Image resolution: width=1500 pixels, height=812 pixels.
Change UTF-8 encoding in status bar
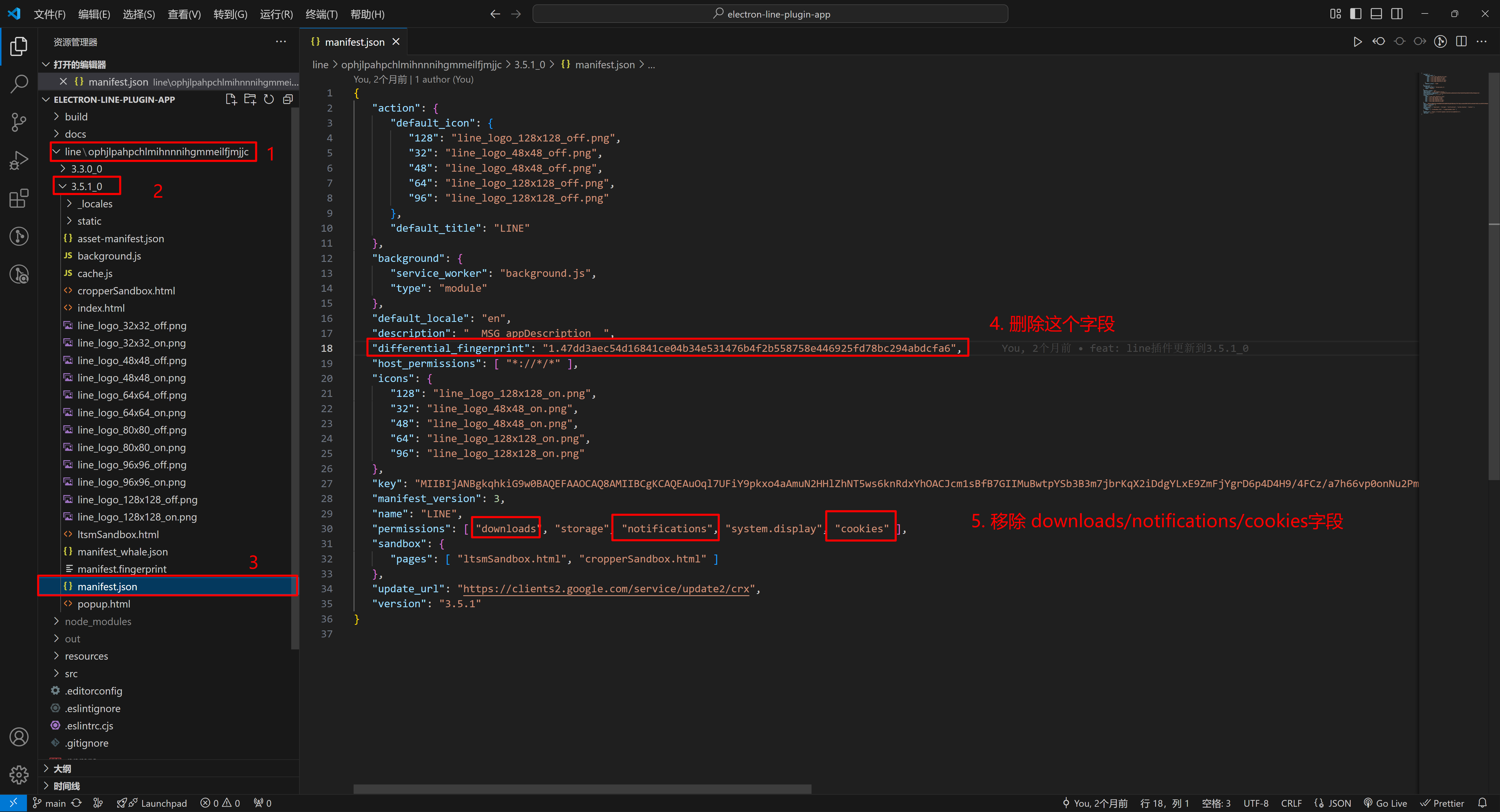(1255, 803)
